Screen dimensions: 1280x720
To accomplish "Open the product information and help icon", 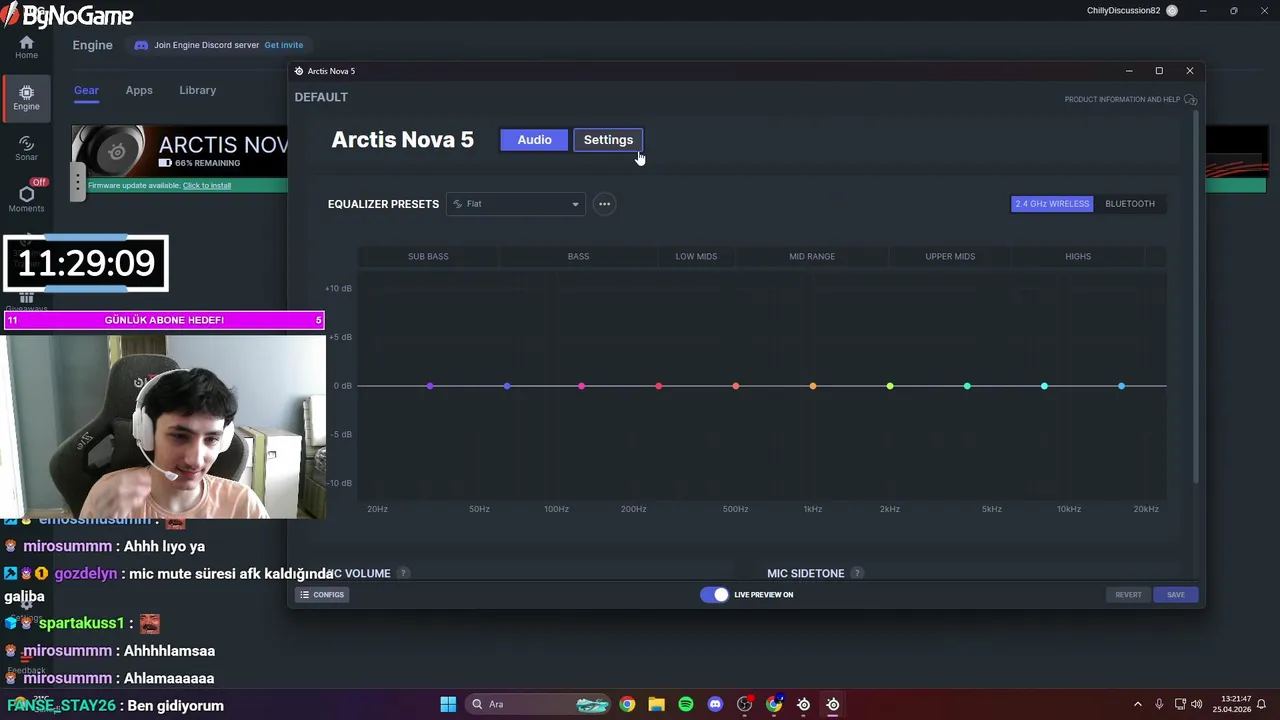I will [1190, 100].
